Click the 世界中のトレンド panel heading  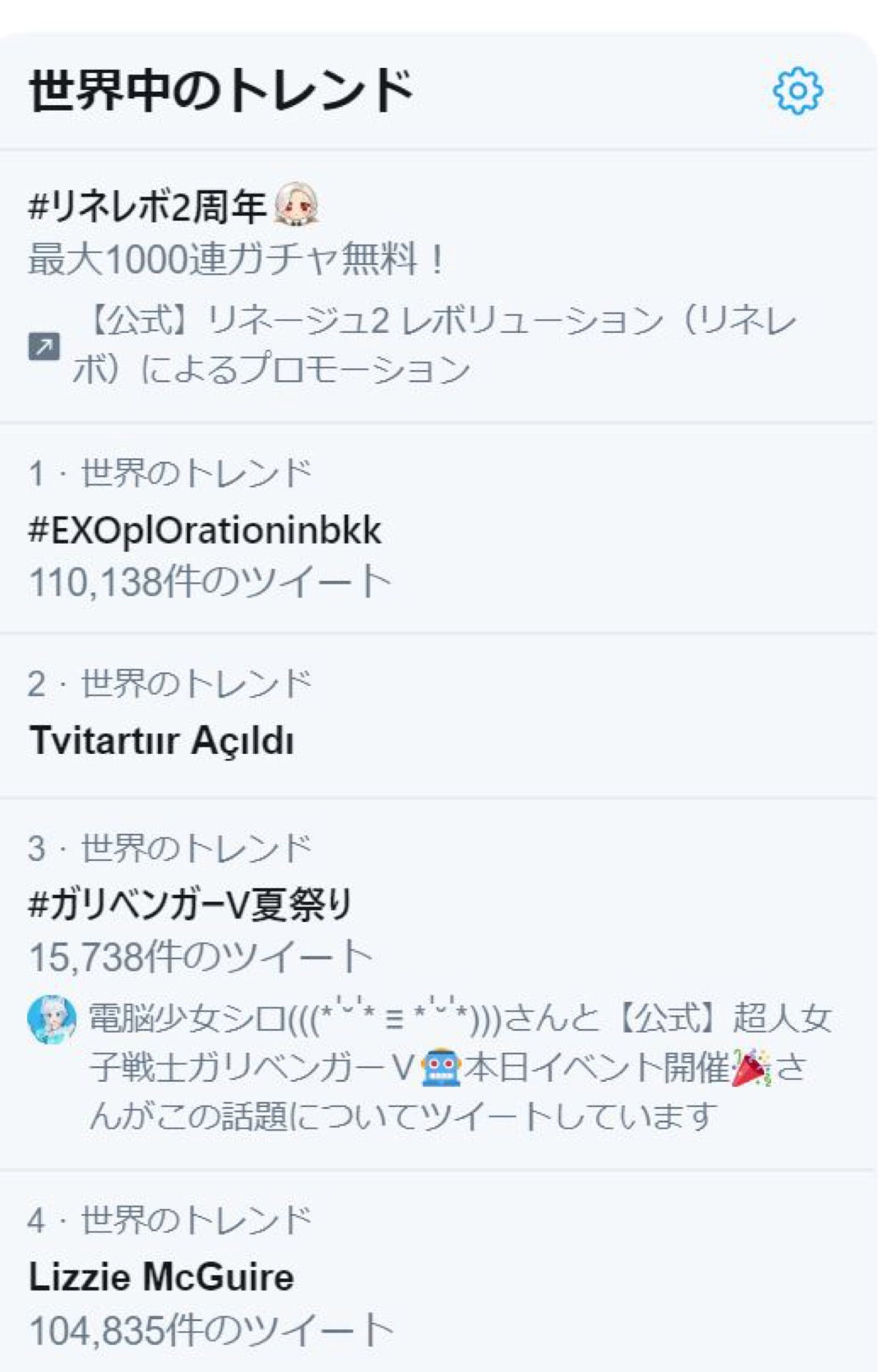pyautogui.click(x=222, y=91)
